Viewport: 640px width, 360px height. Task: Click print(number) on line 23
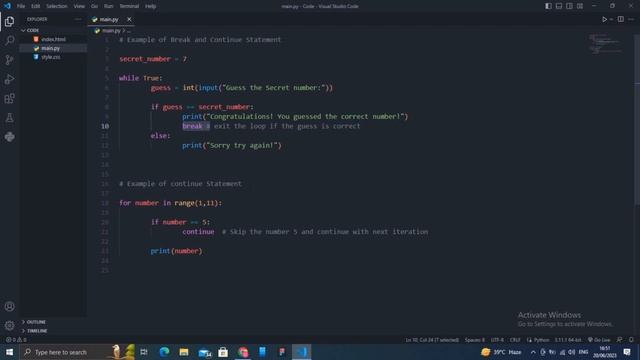[176, 251]
